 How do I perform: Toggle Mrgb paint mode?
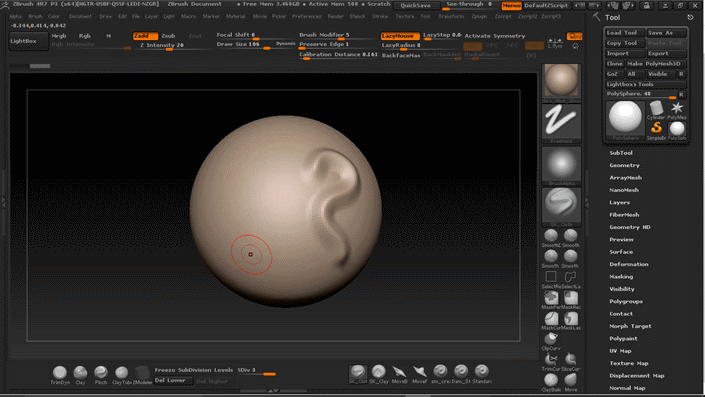click(x=59, y=36)
